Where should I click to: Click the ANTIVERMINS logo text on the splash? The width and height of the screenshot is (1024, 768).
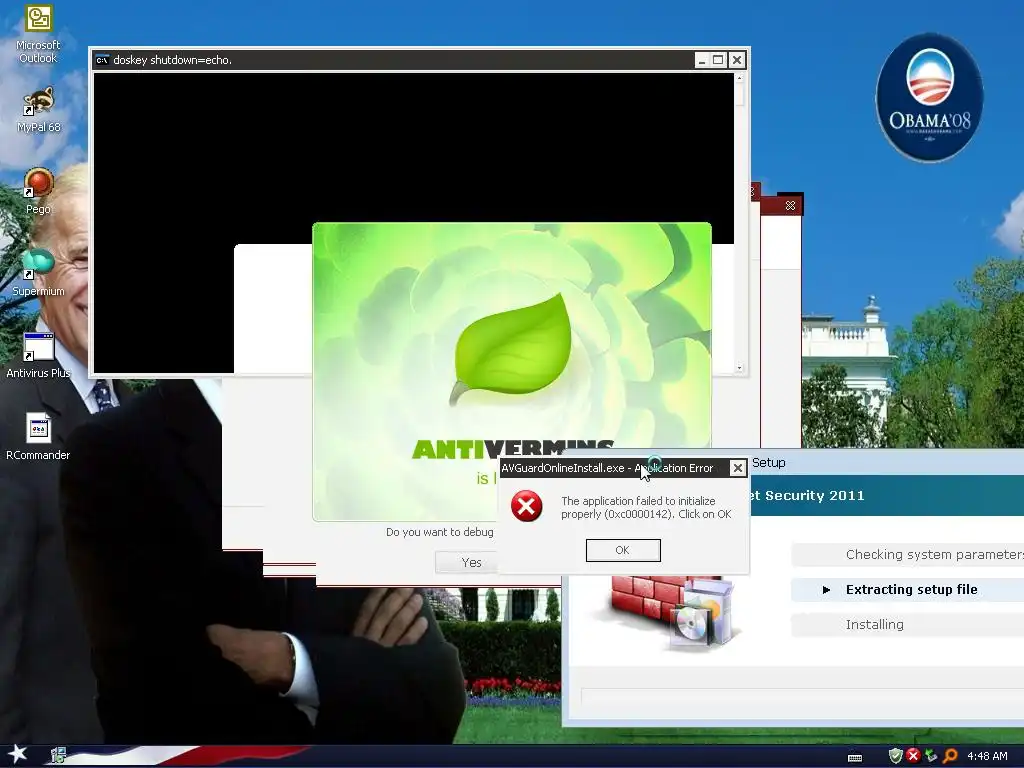pos(513,449)
